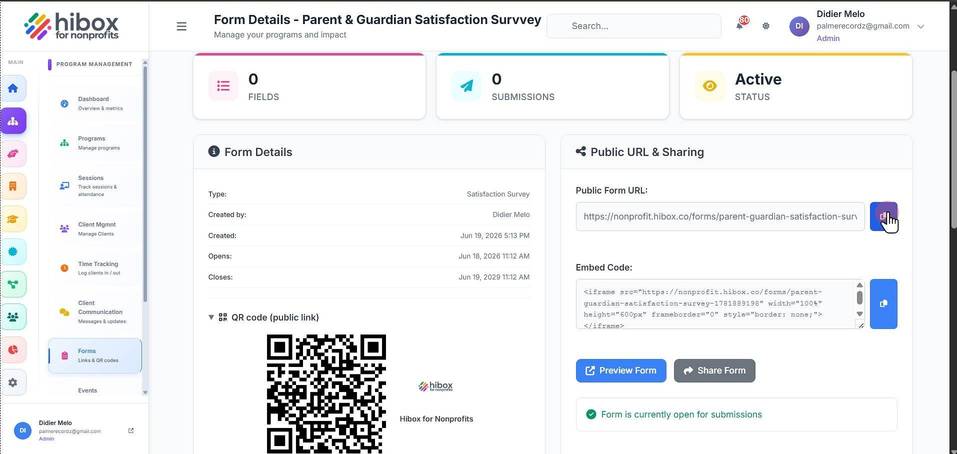Open the red pie chart rail icon
Image resolution: width=957 pixels, height=454 pixels.
point(13,350)
